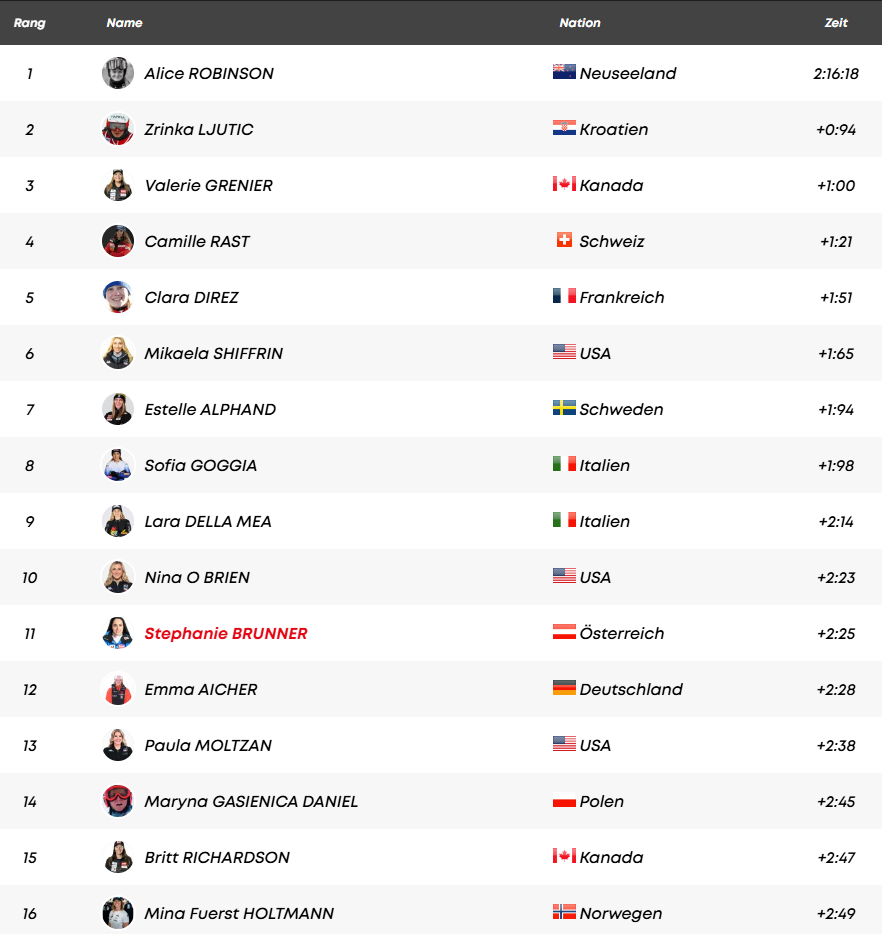Click the Polish flag next to Polen

point(564,800)
